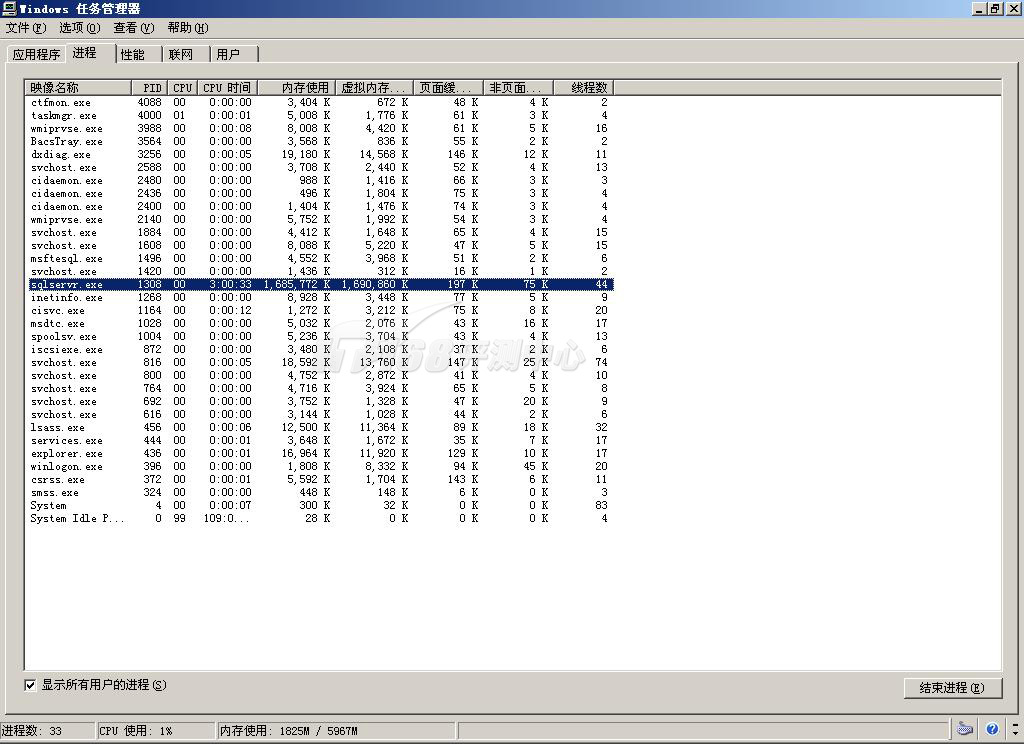Open the 帮助(H) menu
The height and width of the screenshot is (744, 1024).
187,28
